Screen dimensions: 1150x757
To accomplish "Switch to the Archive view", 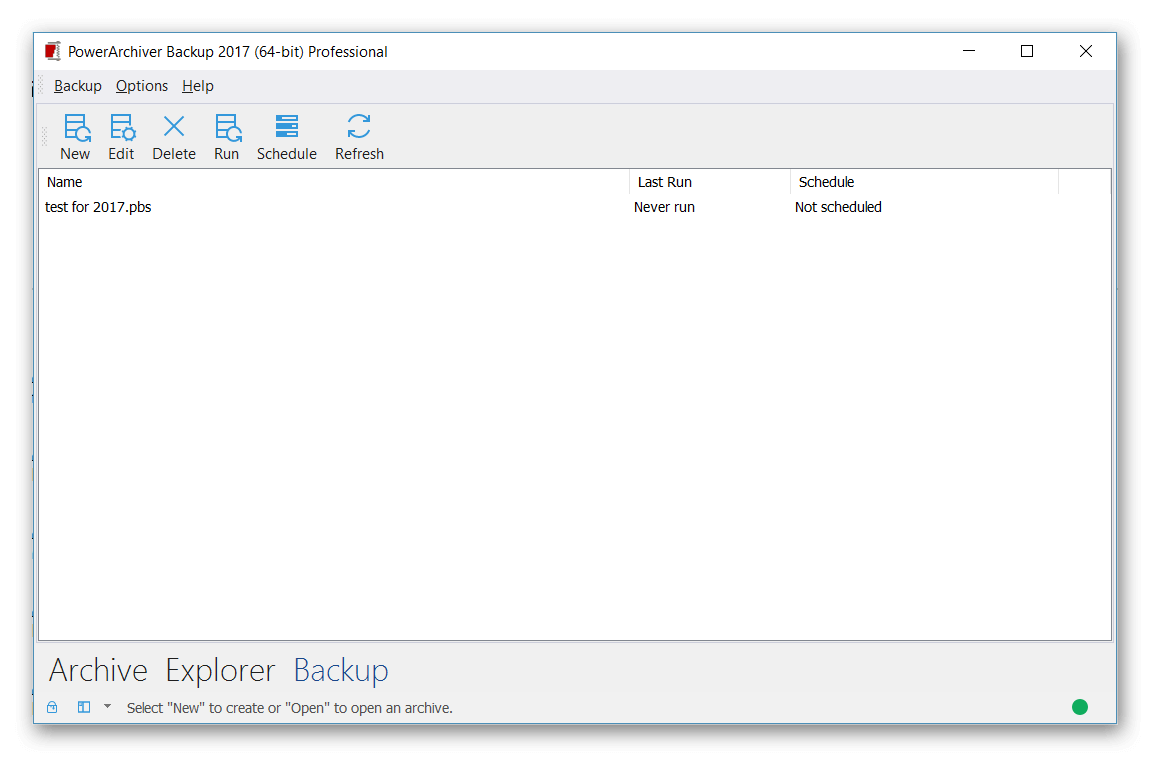I will click(98, 670).
